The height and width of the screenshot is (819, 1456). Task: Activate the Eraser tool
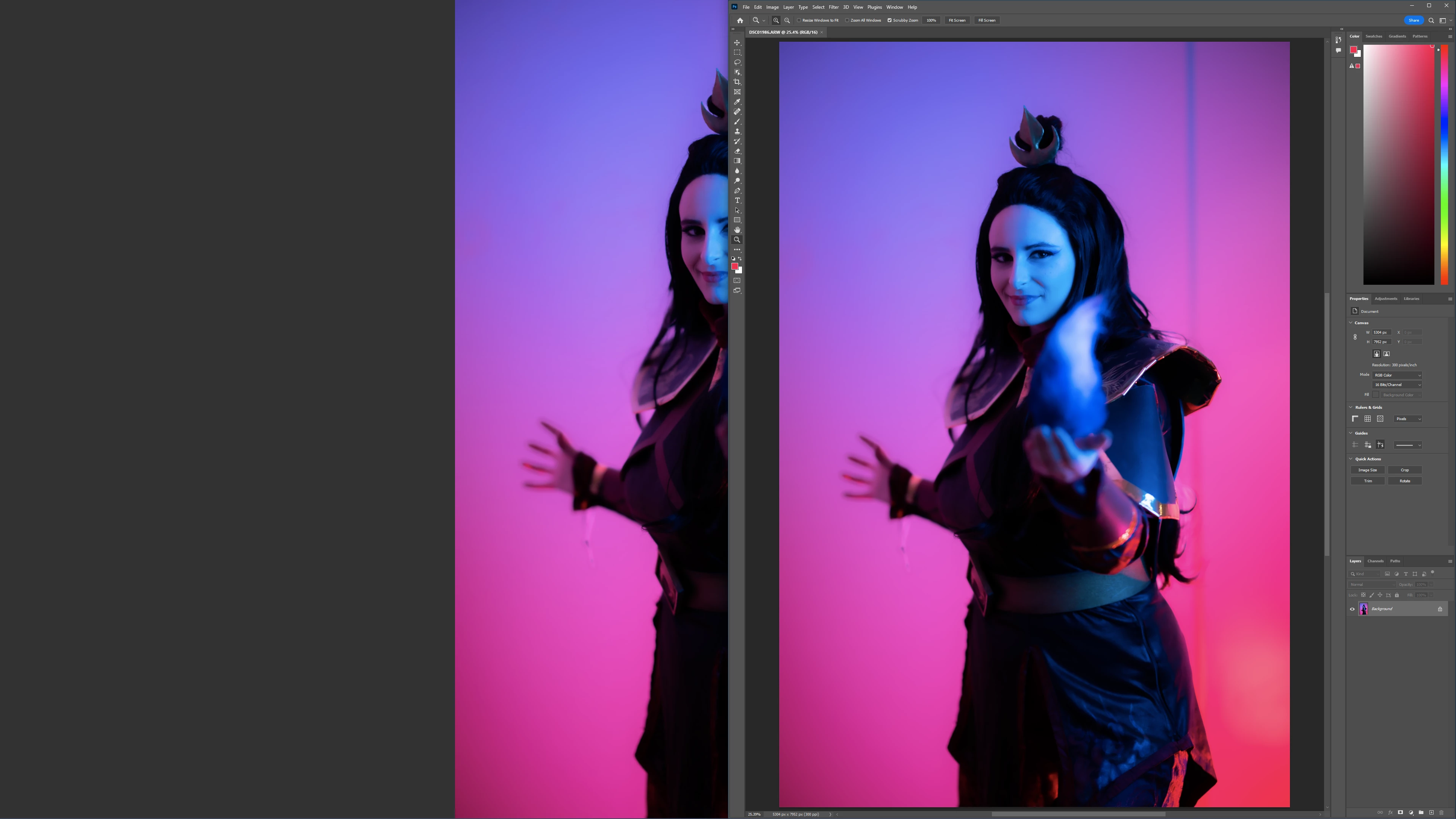click(737, 152)
